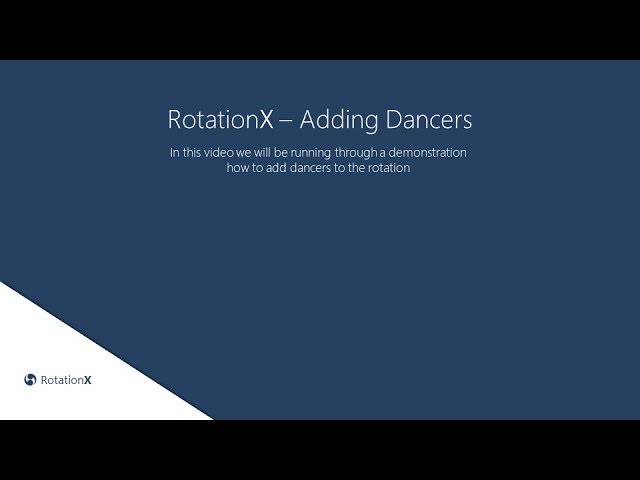Image resolution: width=640 pixels, height=480 pixels.
Task: Click the line 'In this video we will be running through a demonstration'
Action: [x=318, y=153]
